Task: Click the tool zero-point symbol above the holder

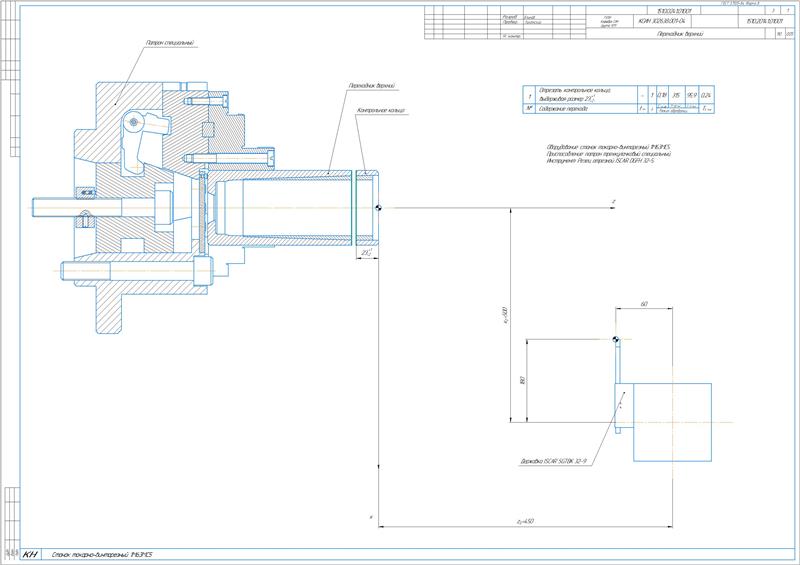Action: pos(616,339)
